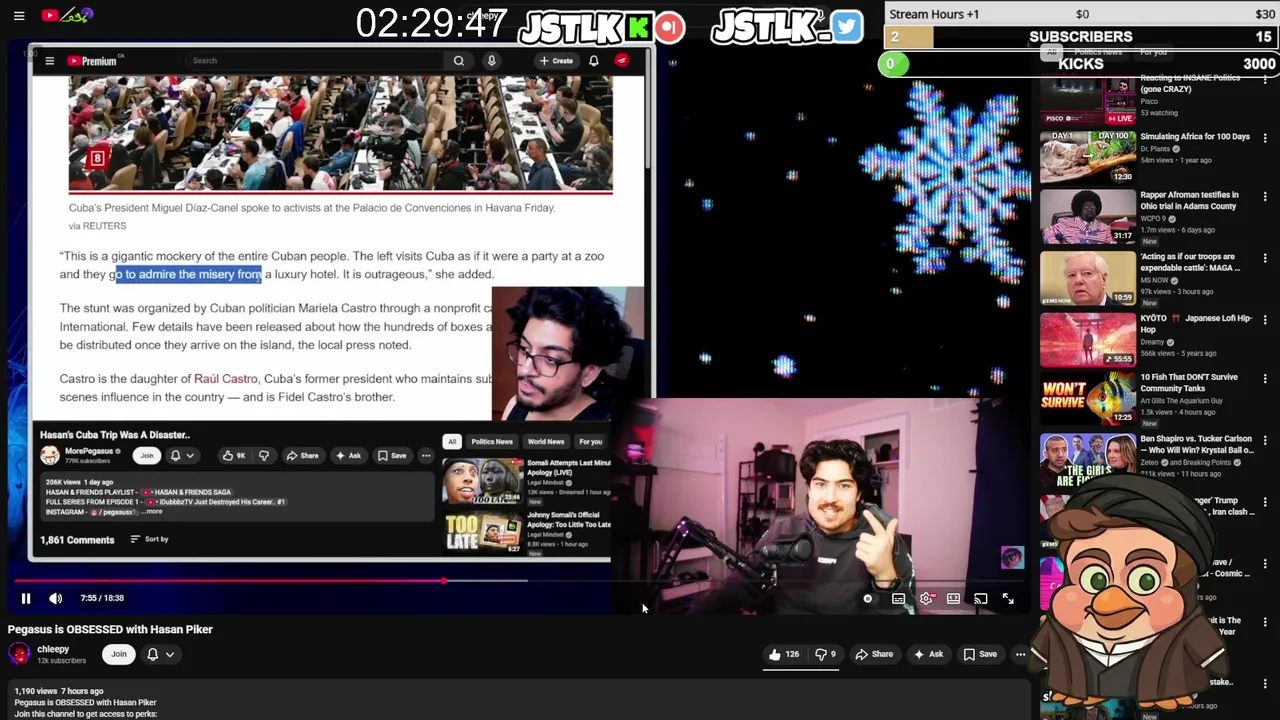Open chleepy channel avatar
Screen dimensions: 1280x720
pyautogui.click(x=19, y=654)
